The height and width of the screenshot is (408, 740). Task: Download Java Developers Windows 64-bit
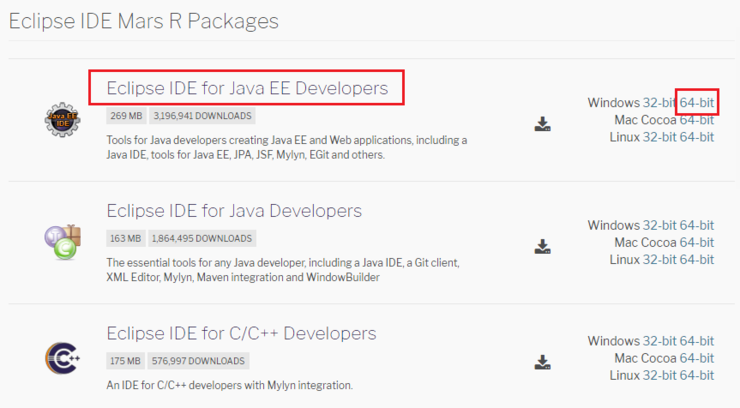point(697,225)
